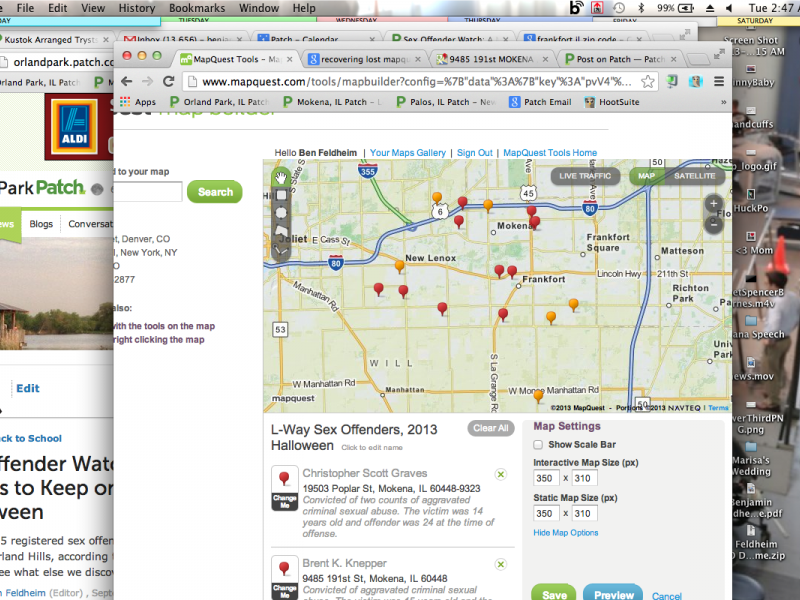Screen dimensions: 800x600
Task: Open the Help menu in the menu bar
Action: pos(304,8)
